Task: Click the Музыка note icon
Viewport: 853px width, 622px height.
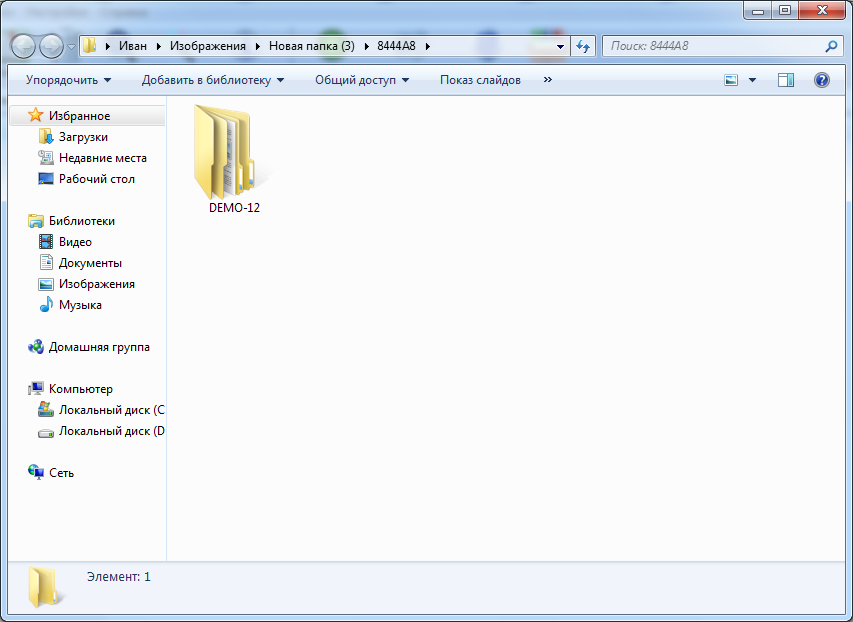Action: point(46,304)
